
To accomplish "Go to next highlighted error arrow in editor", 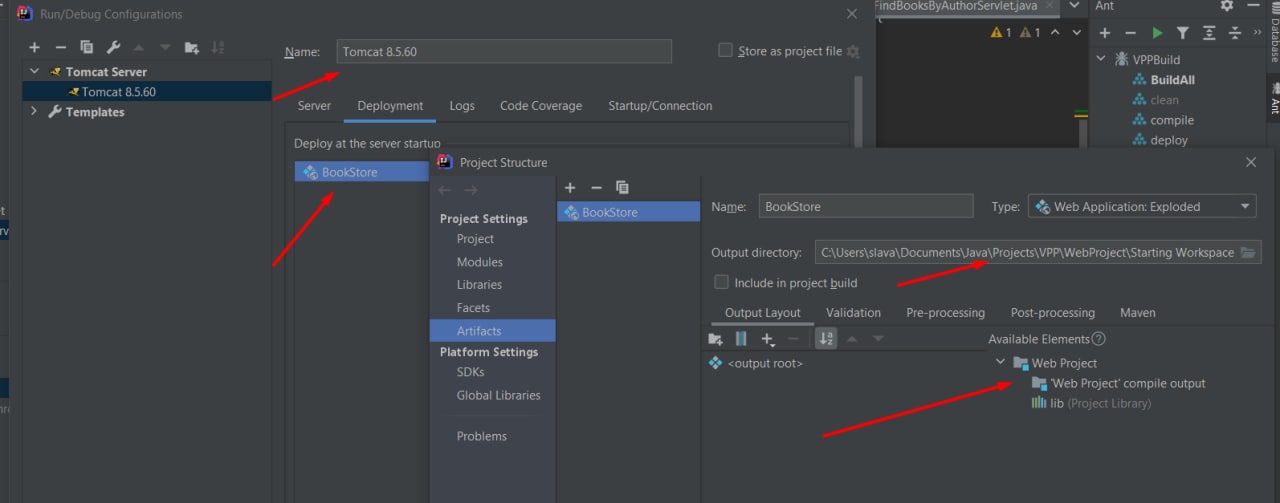I will tap(1076, 33).
